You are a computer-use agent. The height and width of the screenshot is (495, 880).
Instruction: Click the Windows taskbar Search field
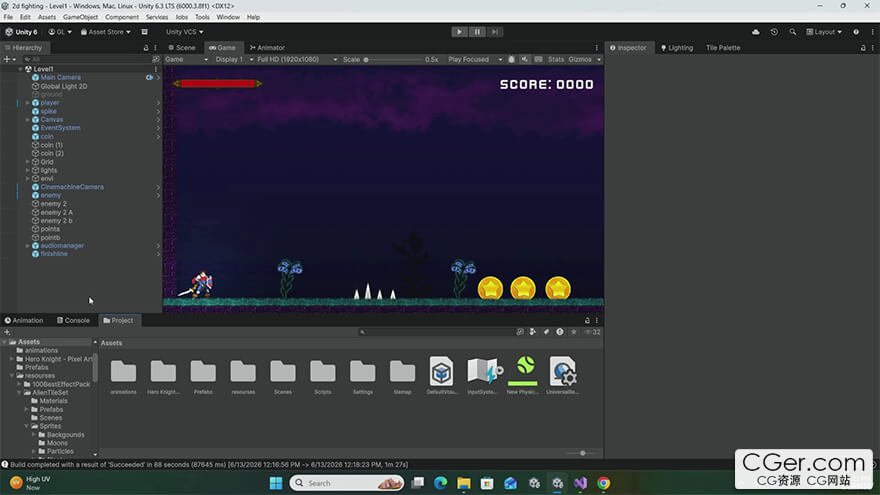point(347,483)
